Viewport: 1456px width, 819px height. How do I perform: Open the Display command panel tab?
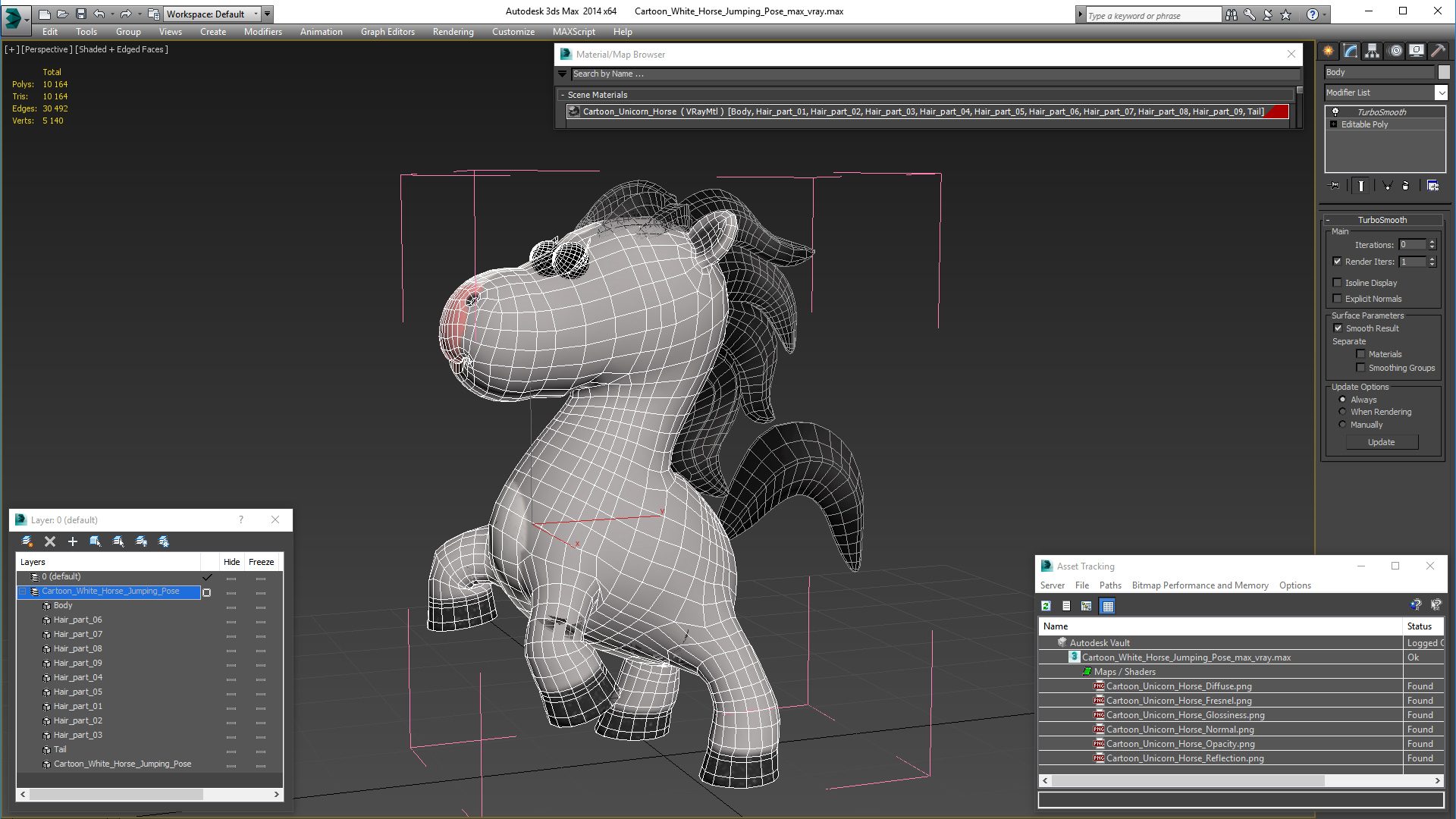[x=1417, y=51]
